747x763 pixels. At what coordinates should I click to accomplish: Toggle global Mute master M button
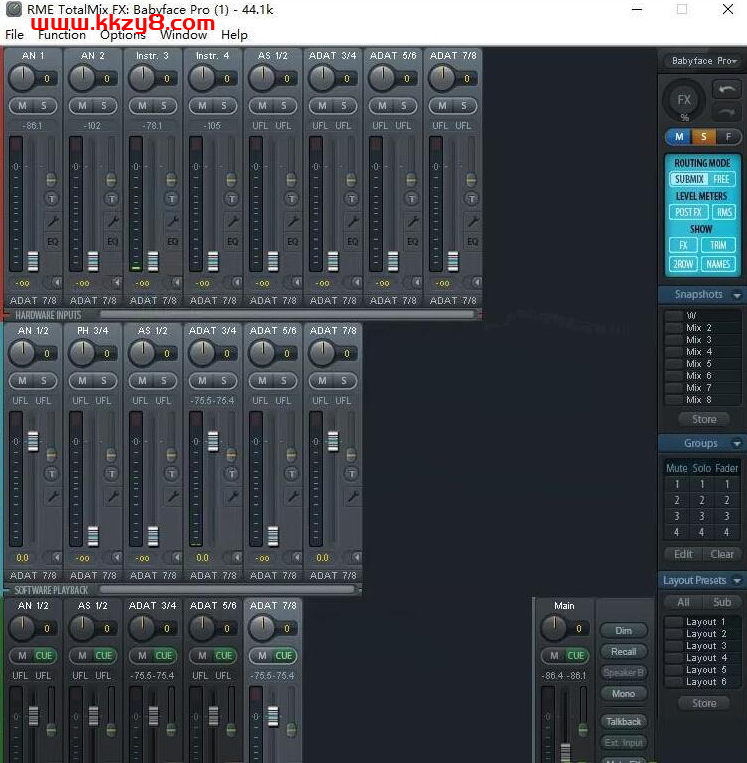(679, 137)
